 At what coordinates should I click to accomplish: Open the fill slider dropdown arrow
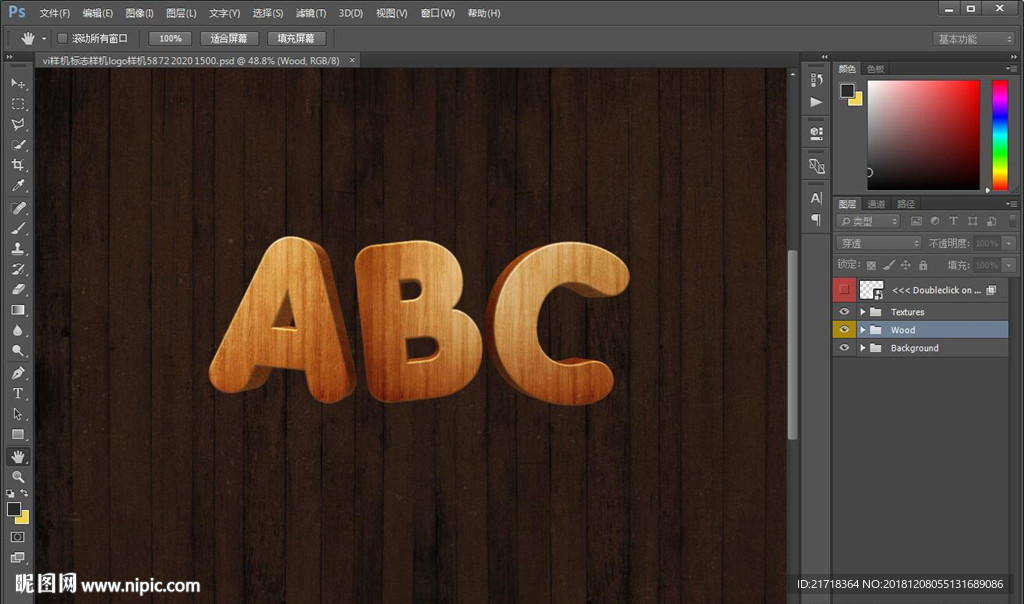(x=1009, y=265)
